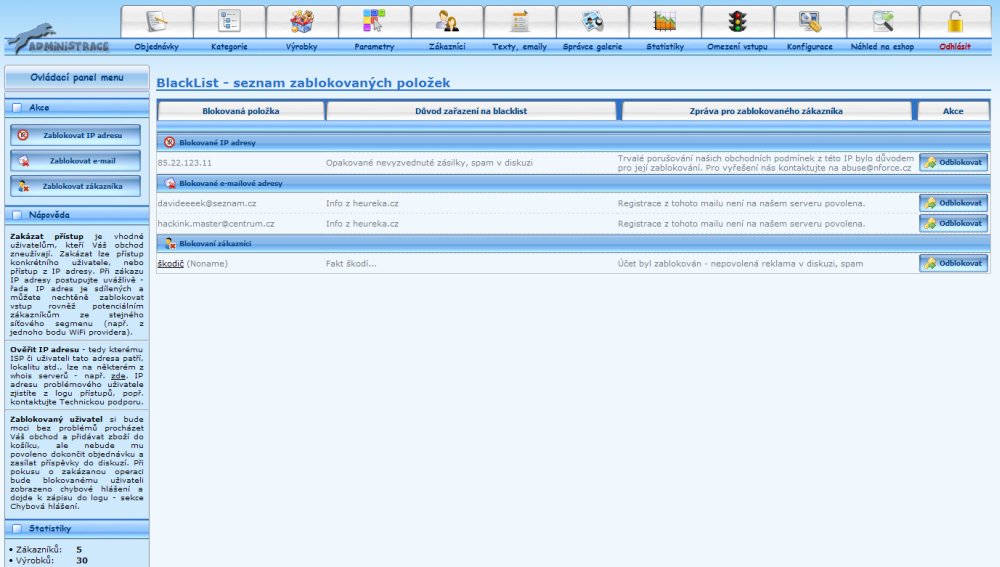The image size is (1000, 567).
Task: Click the Blokovaná položka column header
Action: point(241,111)
